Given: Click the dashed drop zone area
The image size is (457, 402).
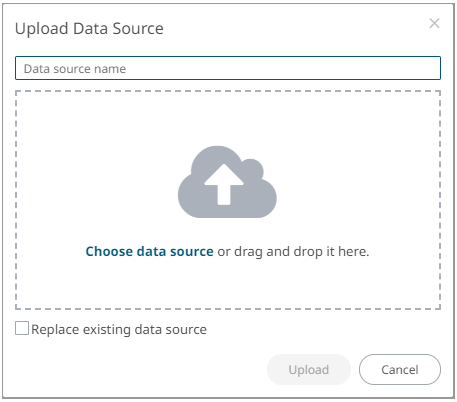Looking at the screenshot, I should [x=228, y=200].
